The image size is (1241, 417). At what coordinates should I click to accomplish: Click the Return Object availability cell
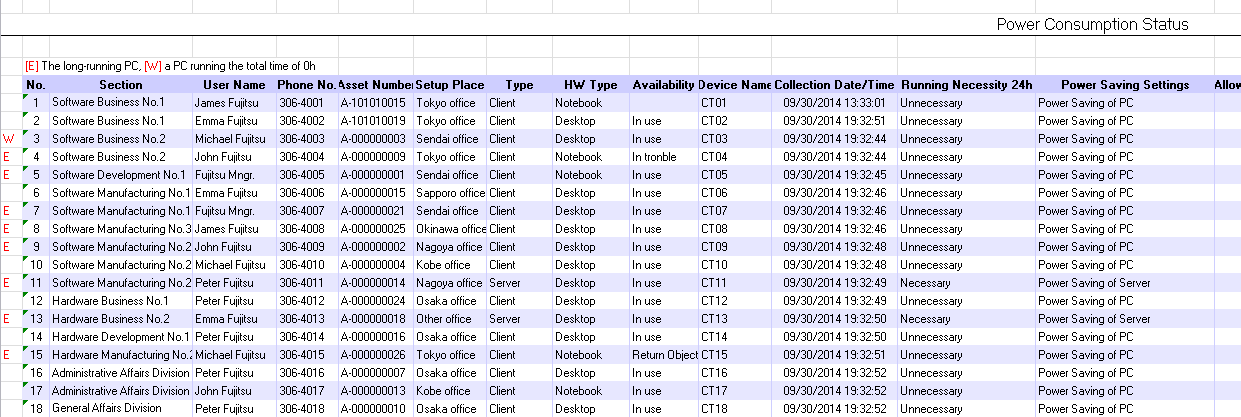[664, 355]
